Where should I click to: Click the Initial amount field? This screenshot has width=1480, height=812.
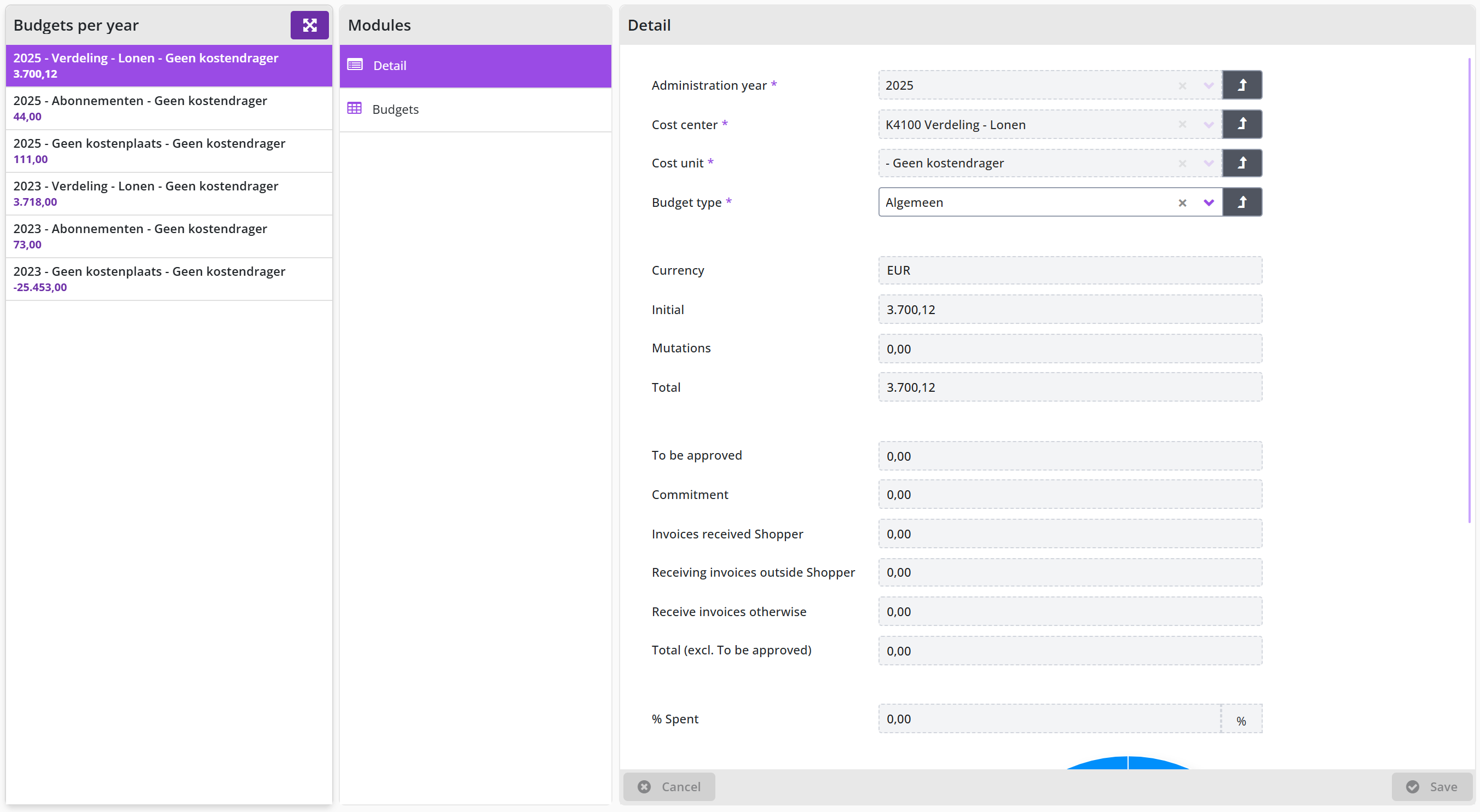[x=1070, y=309]
